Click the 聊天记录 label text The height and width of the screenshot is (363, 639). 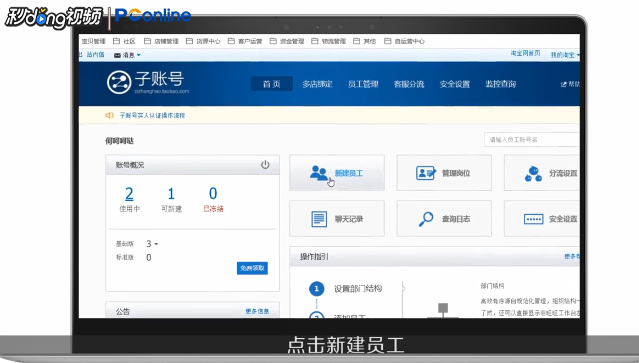coord(349,219)
